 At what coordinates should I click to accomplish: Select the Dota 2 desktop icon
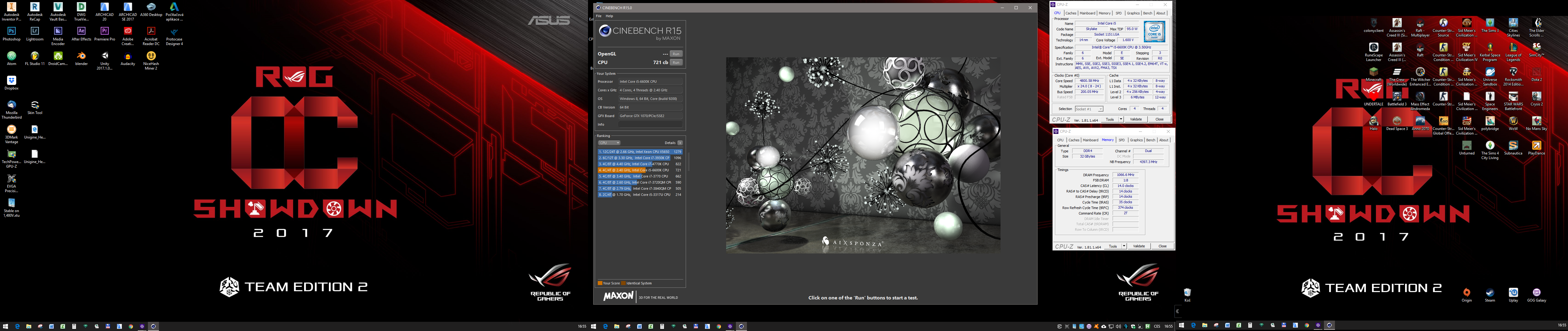tap(1536, 74)
